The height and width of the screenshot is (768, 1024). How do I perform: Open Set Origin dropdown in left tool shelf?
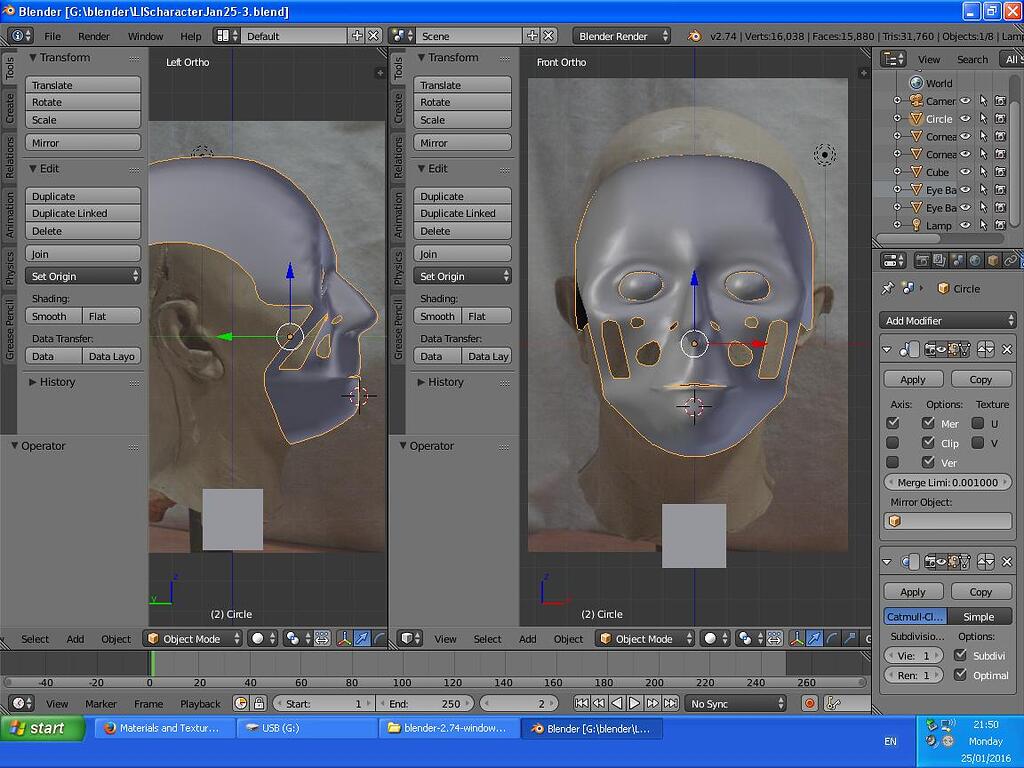pos(83,276)
